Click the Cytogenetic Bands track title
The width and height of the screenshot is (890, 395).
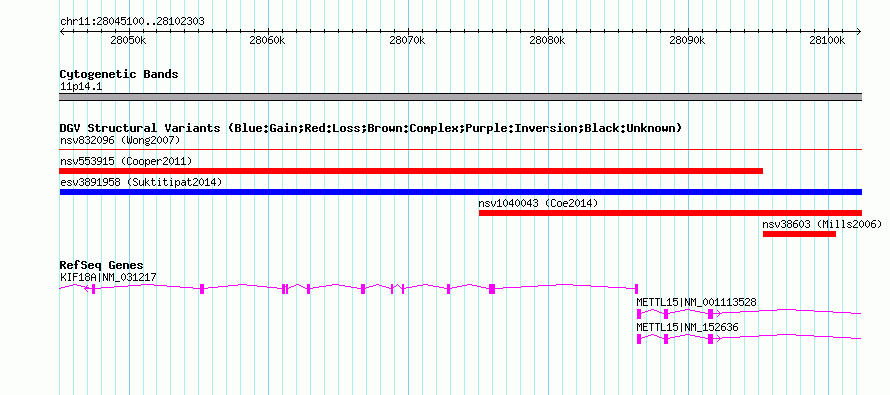point(119,74)
